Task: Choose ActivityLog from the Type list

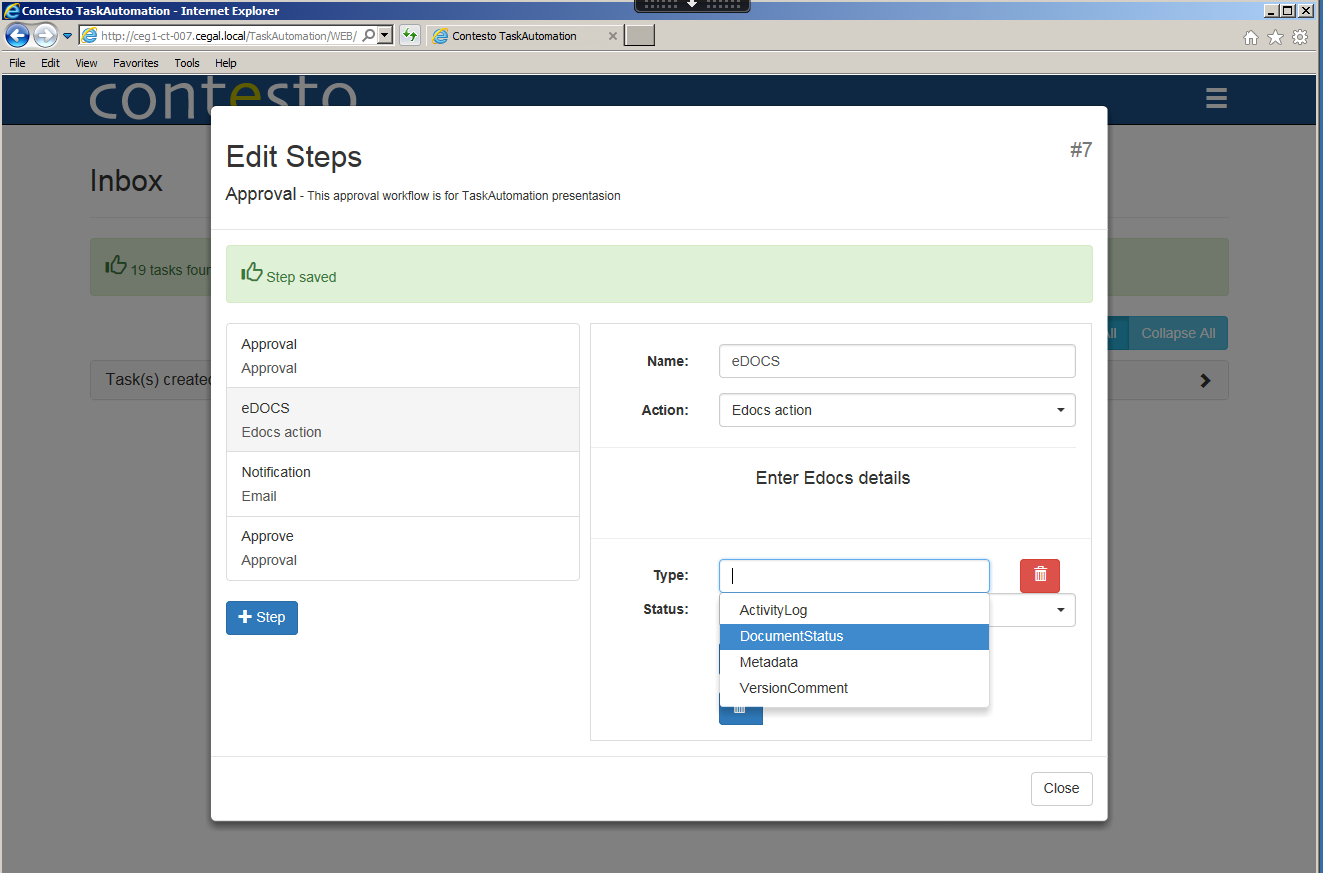Action: coord(854,610)
